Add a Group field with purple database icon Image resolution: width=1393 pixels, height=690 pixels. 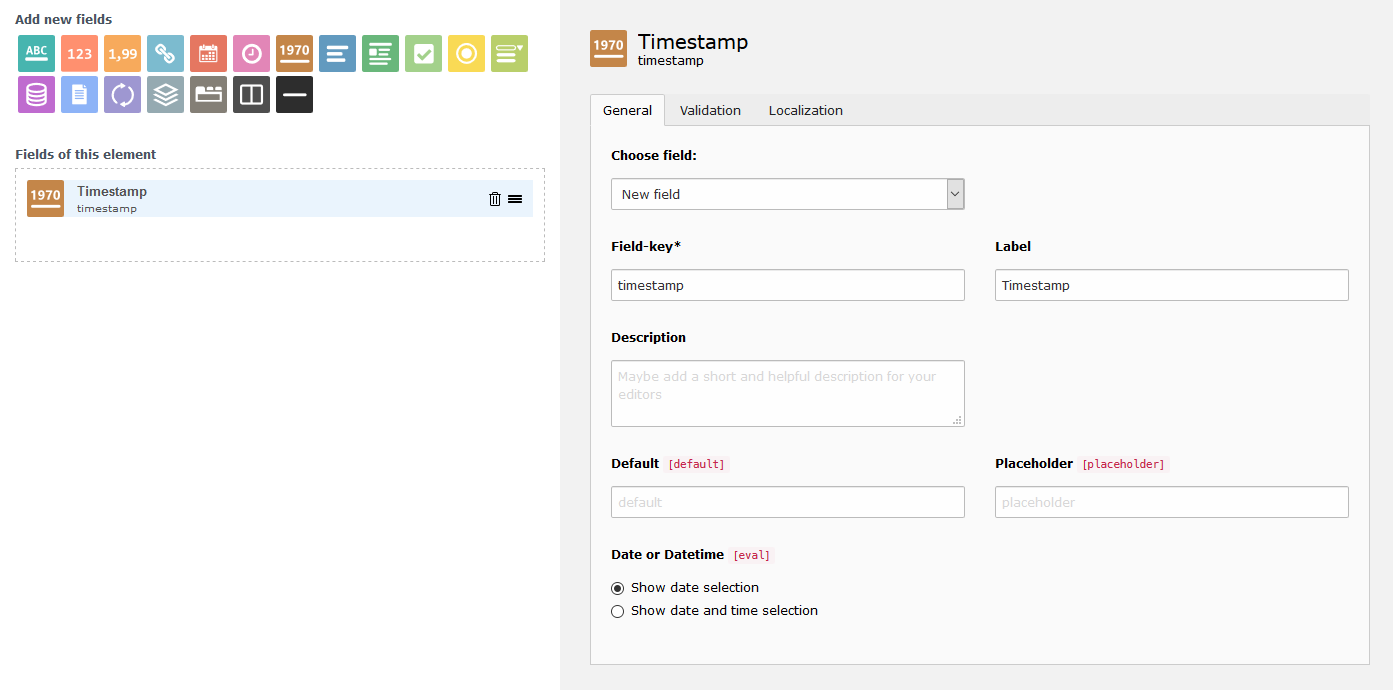point(36,94)
